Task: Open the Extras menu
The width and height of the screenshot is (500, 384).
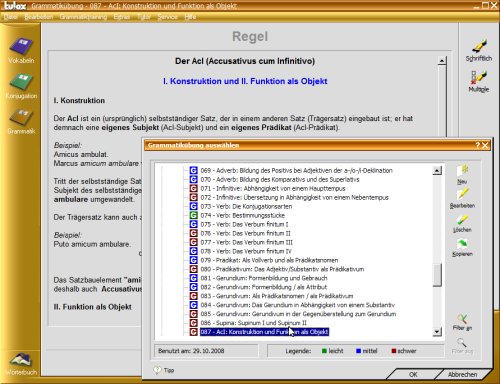Action: (x=122, y=17)
